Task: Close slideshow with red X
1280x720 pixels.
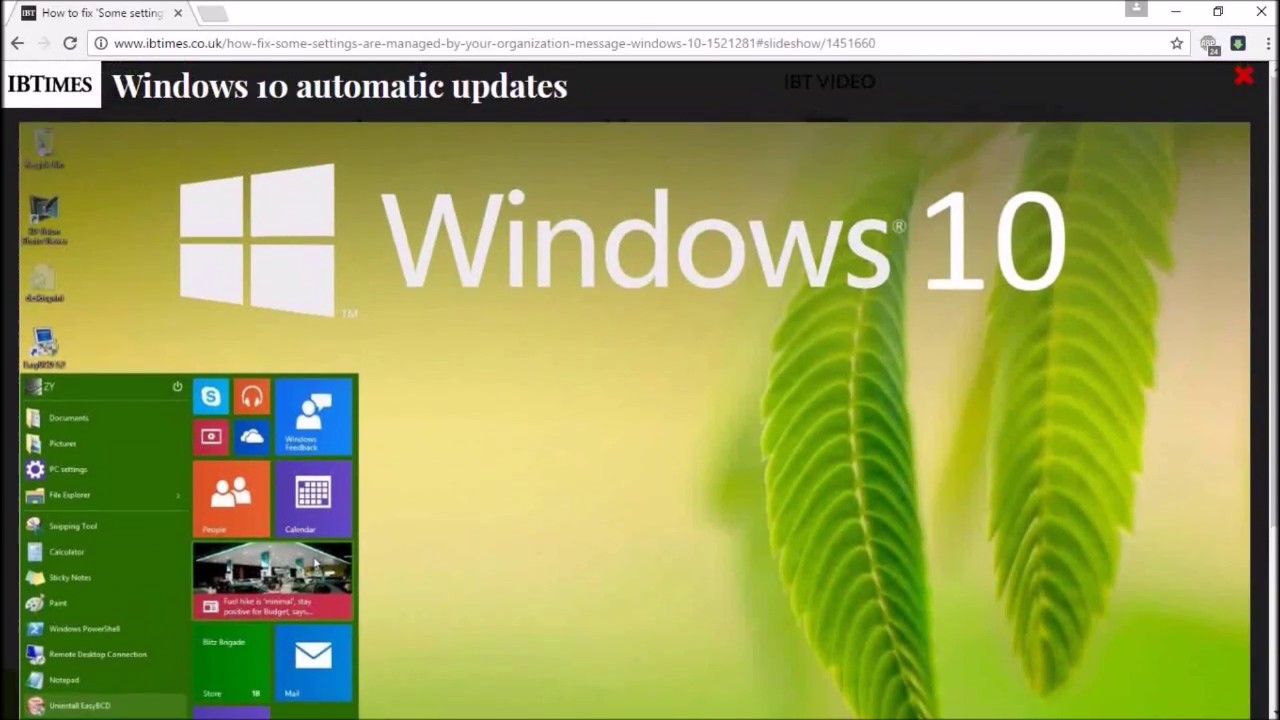Action: click(x=1244, y=76)
